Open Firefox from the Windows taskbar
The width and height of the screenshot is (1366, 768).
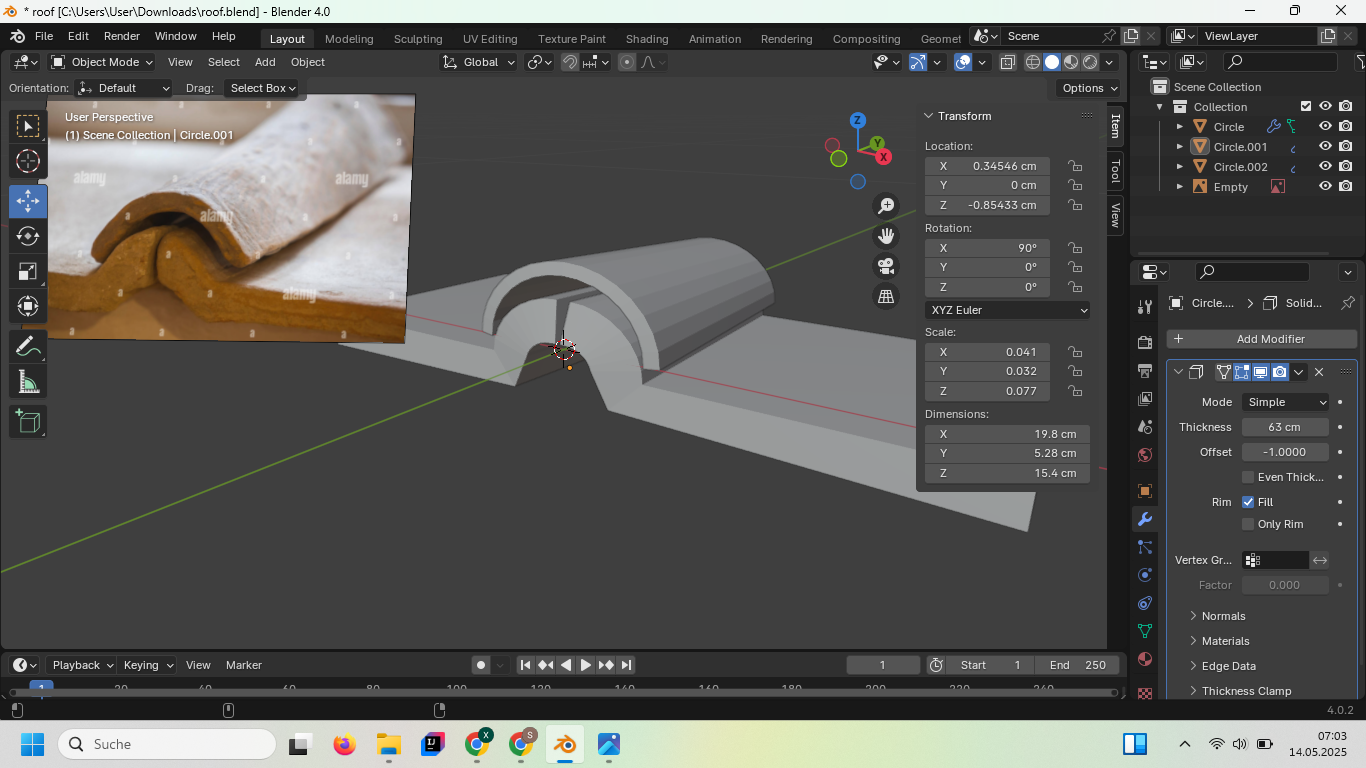[345, 745]
